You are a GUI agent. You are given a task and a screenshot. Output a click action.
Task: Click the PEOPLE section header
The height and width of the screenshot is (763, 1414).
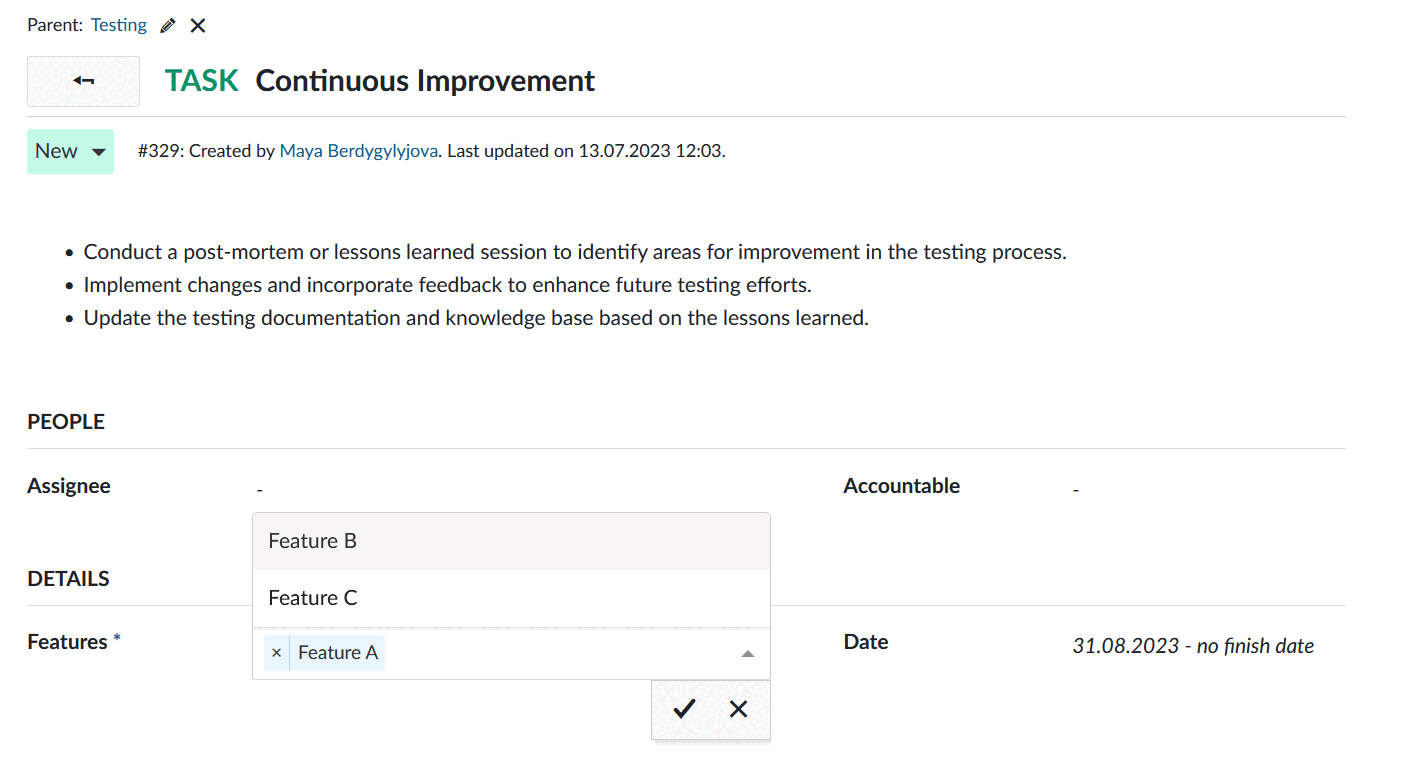[x=66, y=421]
